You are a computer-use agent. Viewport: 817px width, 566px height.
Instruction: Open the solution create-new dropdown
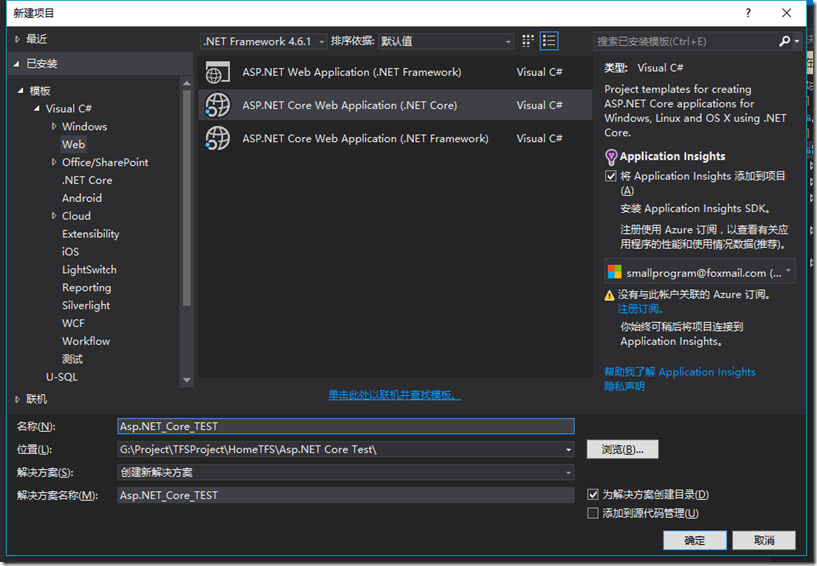coord(346,473)
